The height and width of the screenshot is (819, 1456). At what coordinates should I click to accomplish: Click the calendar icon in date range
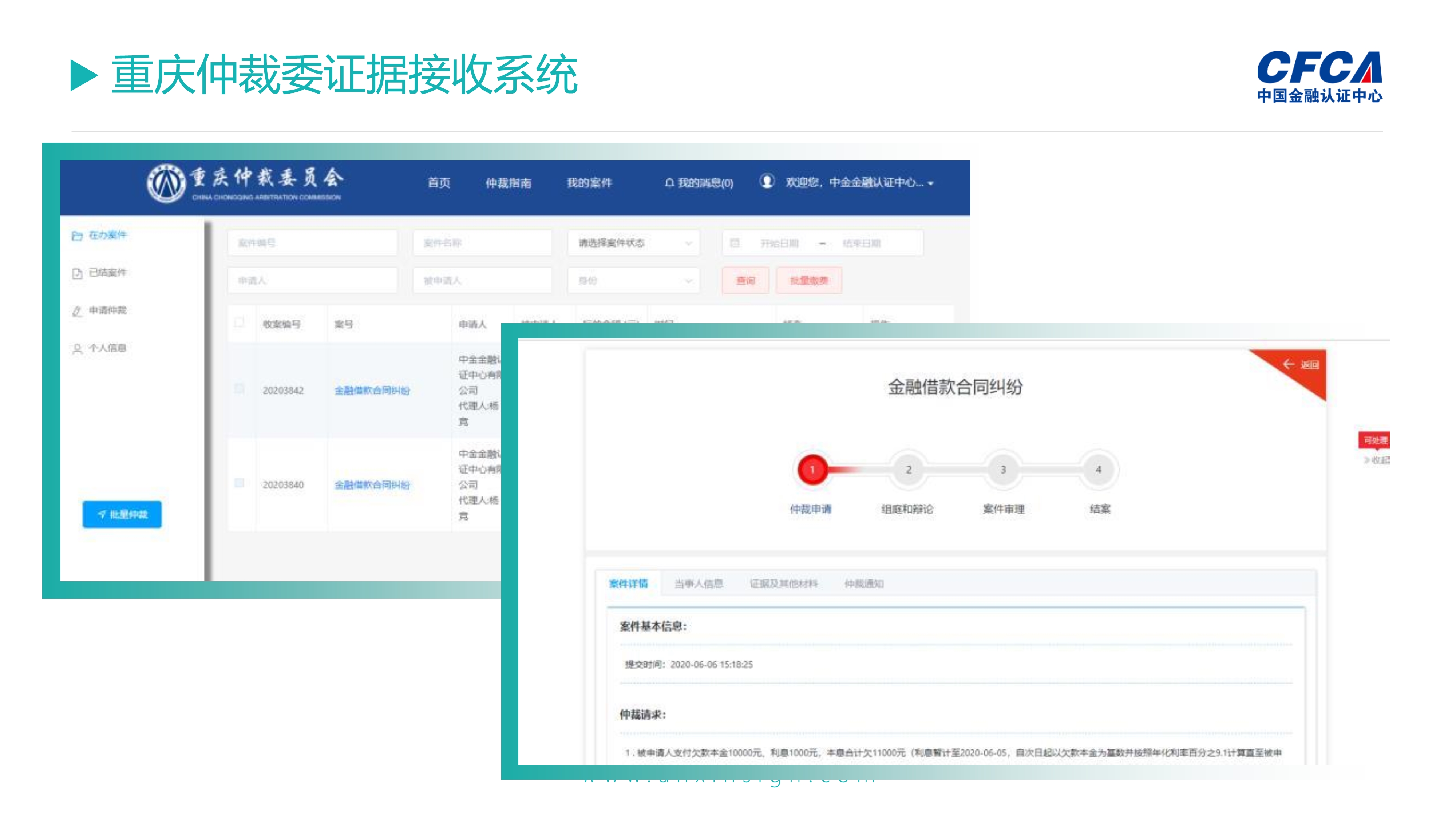735,243
